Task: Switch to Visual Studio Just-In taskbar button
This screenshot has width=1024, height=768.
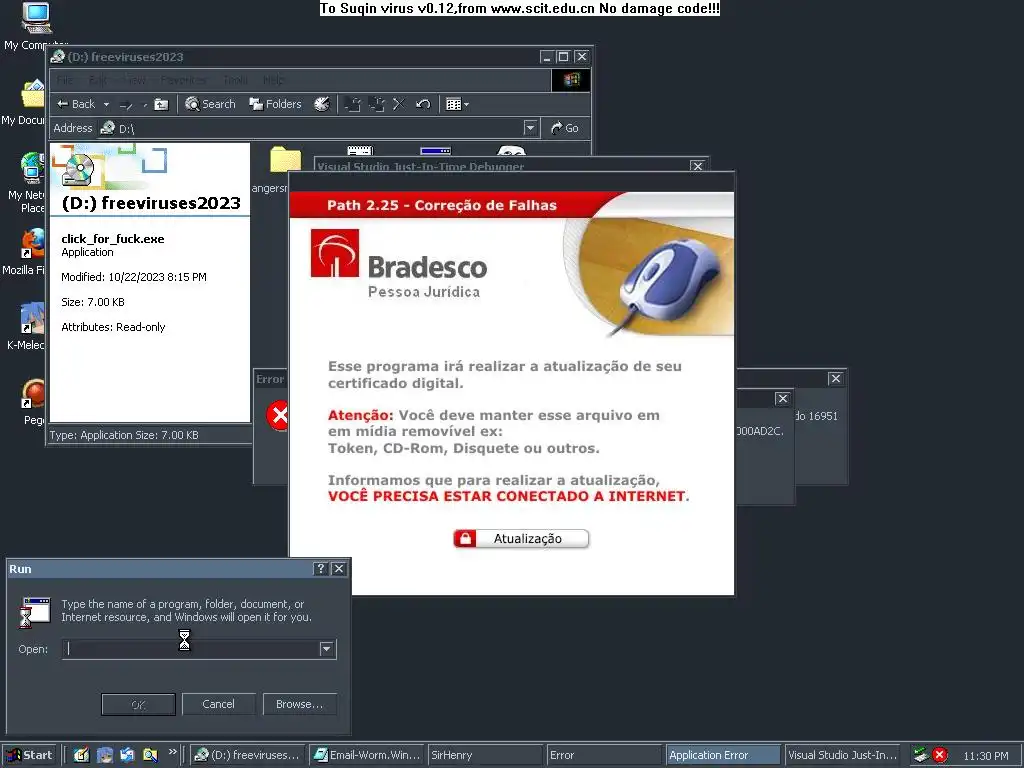Action: coord(842,755)
